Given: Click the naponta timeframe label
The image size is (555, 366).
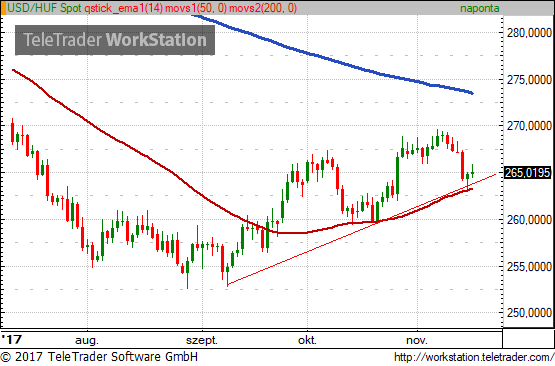Looking at the screenshot, I should coord(480,8).
